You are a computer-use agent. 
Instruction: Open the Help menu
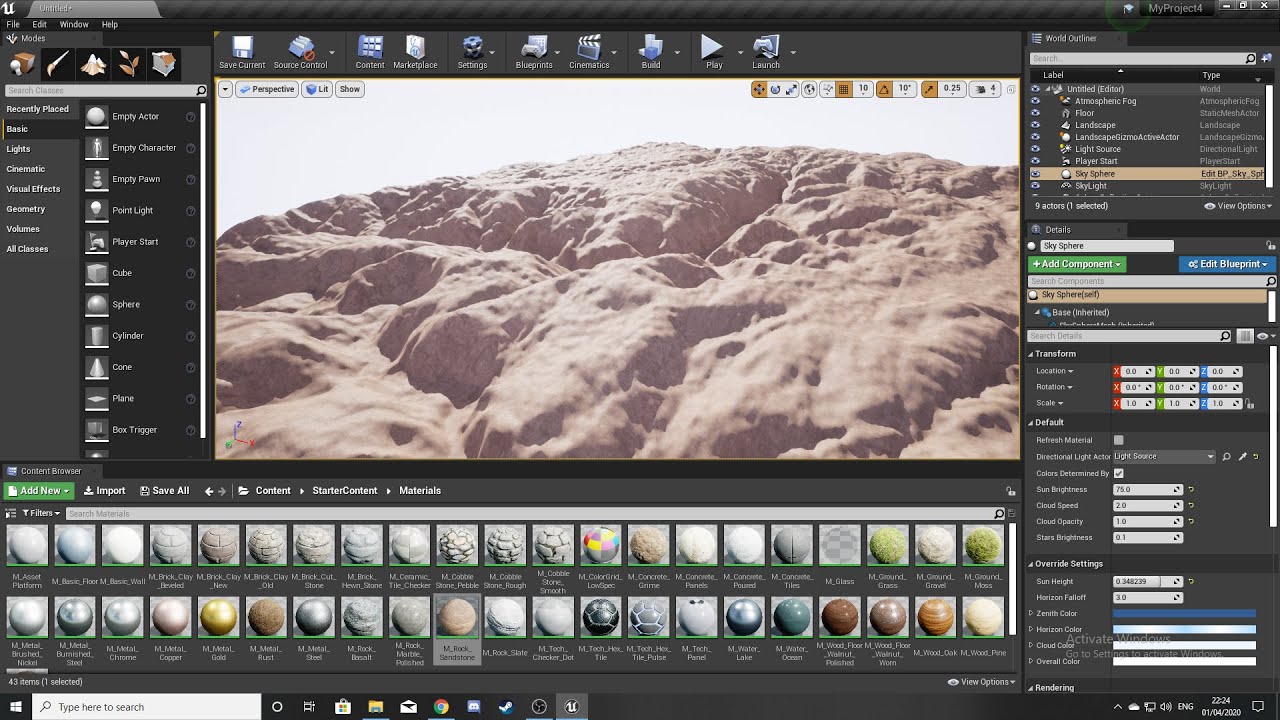tap(110, 24)
